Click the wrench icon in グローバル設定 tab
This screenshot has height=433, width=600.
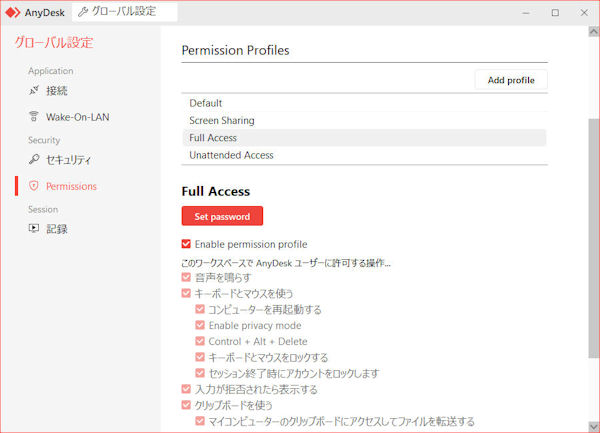[x=83, y=12]
